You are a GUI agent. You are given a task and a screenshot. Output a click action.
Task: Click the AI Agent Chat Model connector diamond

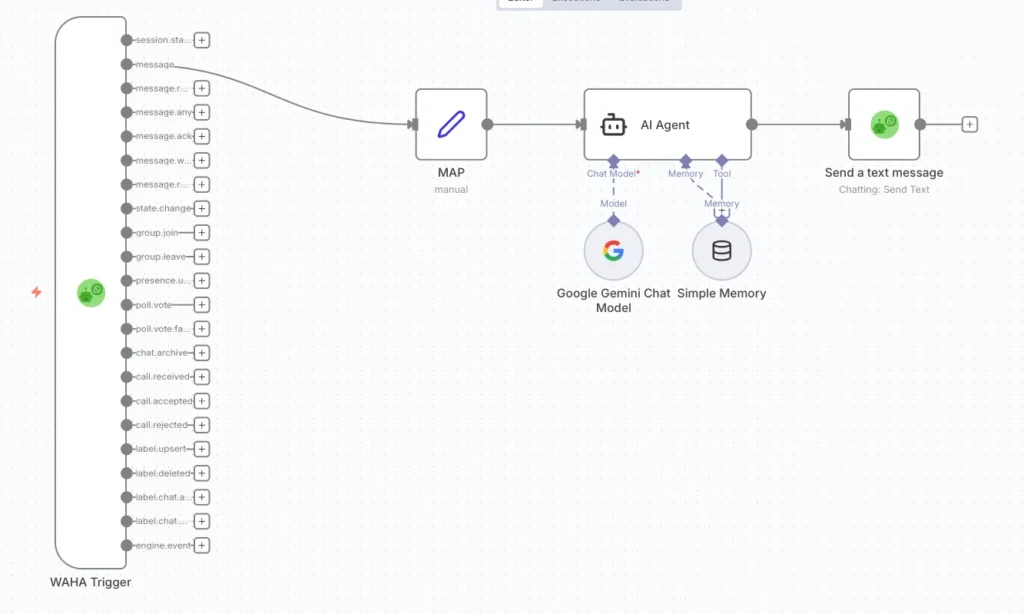coord(613,160)
